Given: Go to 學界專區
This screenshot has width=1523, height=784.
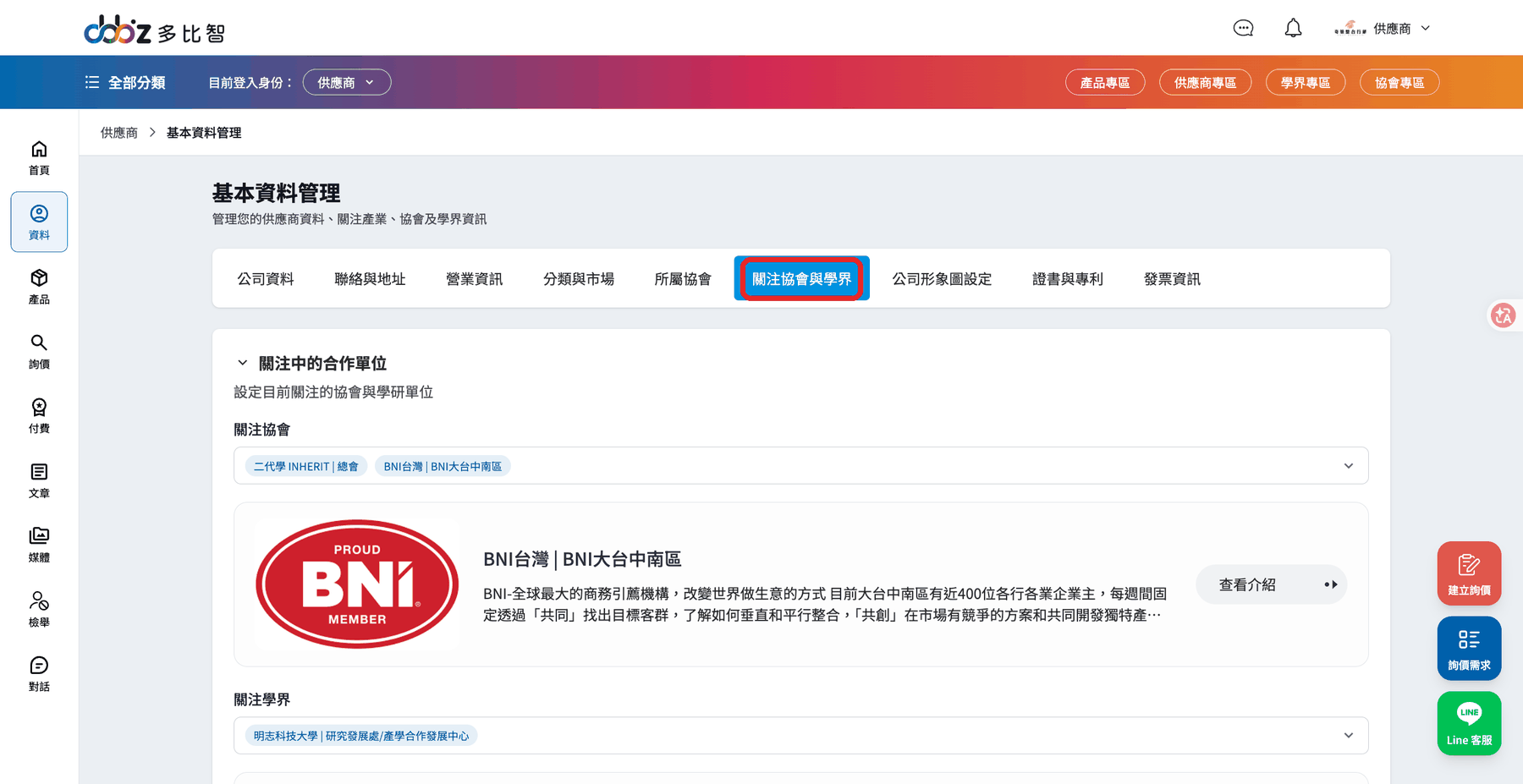Looking at the screenshot, I should (x=1306, y=82).
